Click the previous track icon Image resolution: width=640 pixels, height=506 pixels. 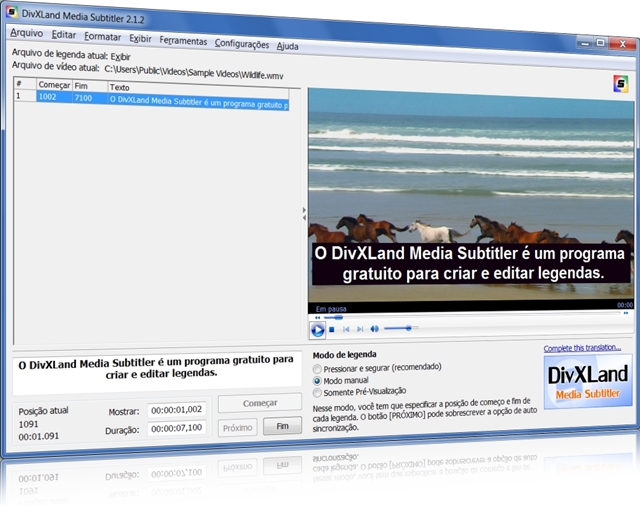(x=346, y=329)
